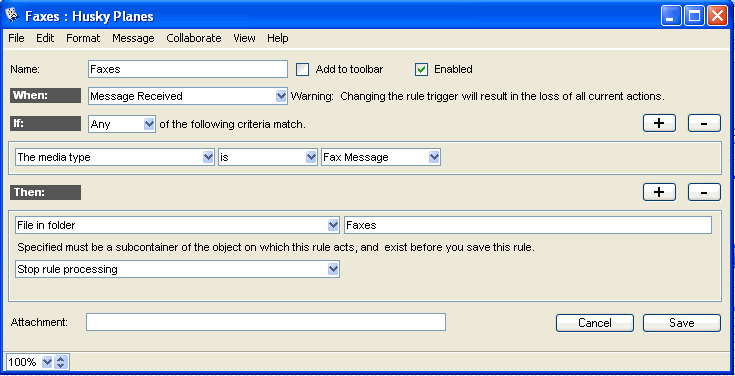Screen dimensions: 735x376
Task: Open the 100% zoom dropdown arrow
Action: pos(47,362)
